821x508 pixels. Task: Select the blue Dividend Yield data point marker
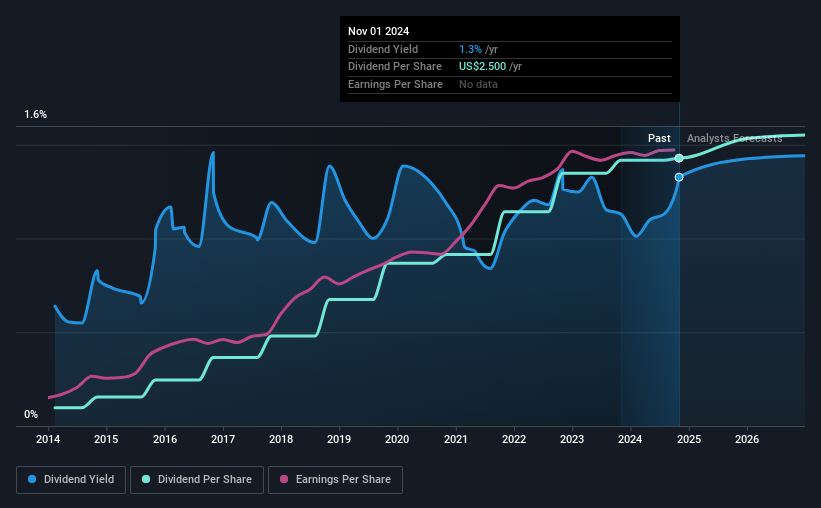pyautogui.click(x=679, y=178)
